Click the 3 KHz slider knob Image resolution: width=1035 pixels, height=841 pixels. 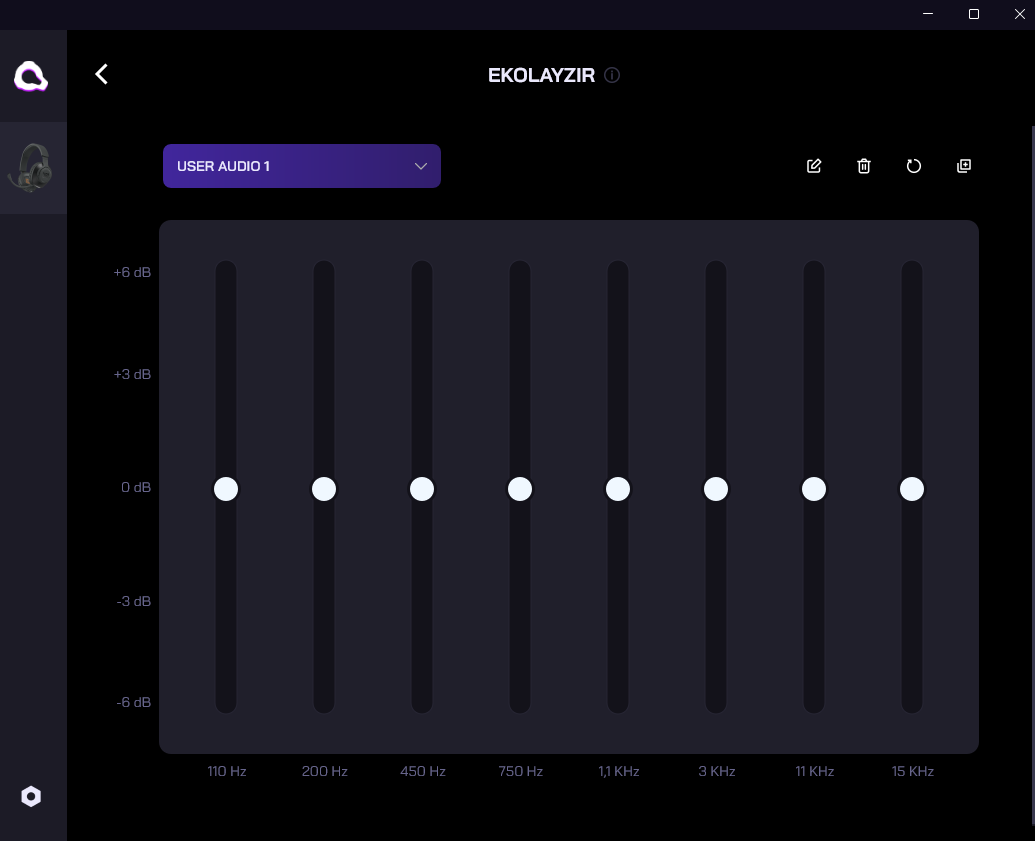[x=716, y=489]
